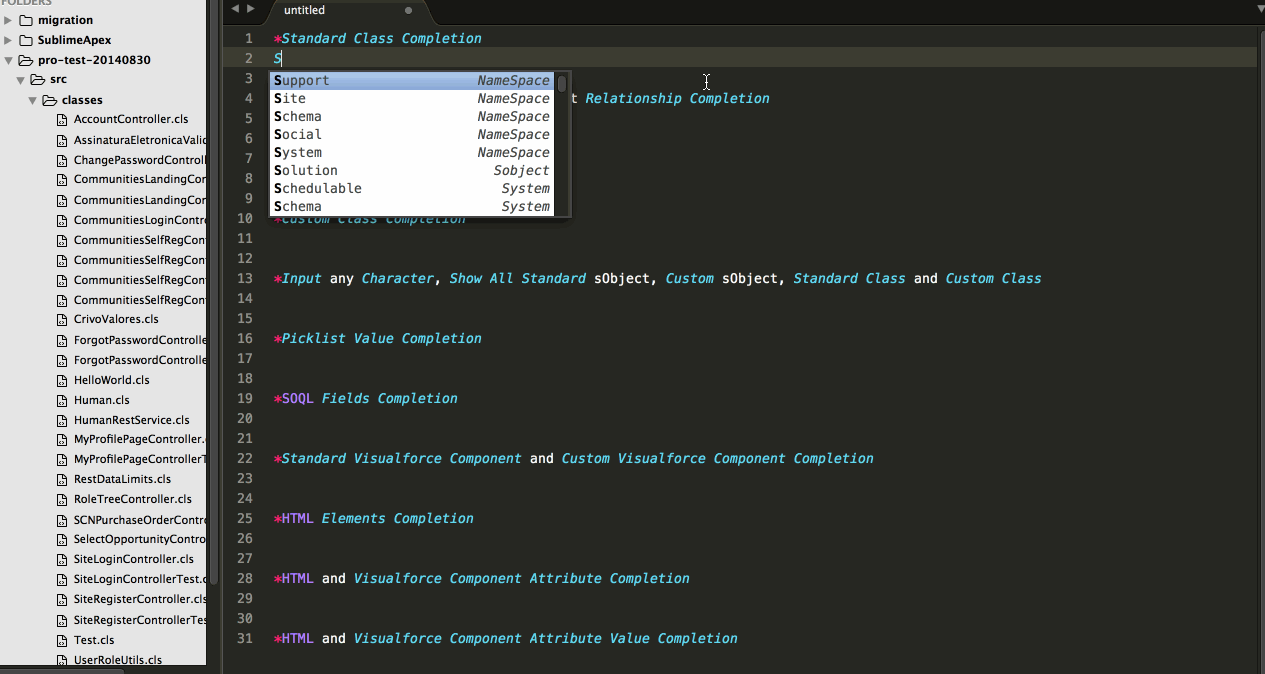Select Schema System completion

tap(412, 206)
